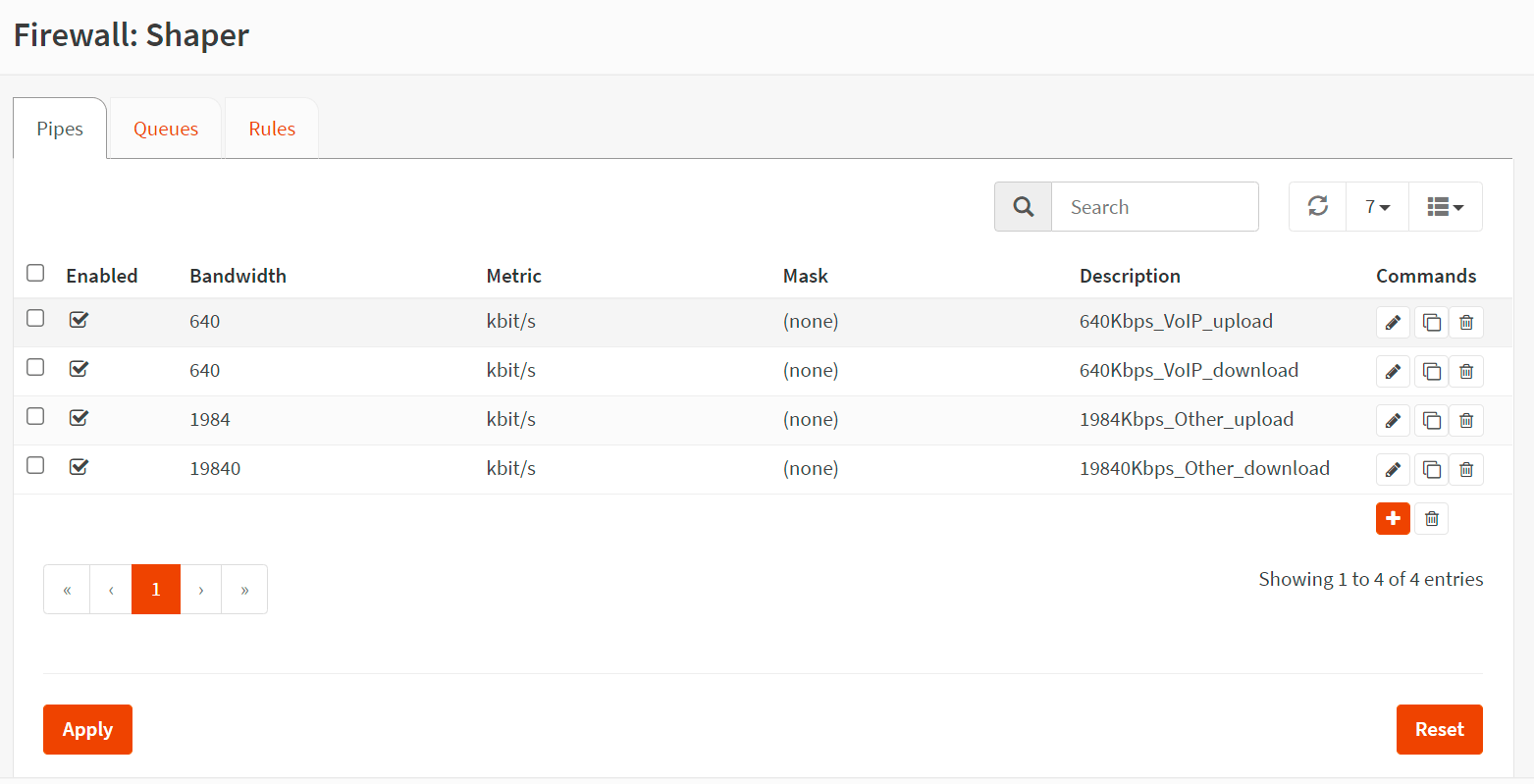Click the search magnifier icon
1534x784 pixels.
1023,207
